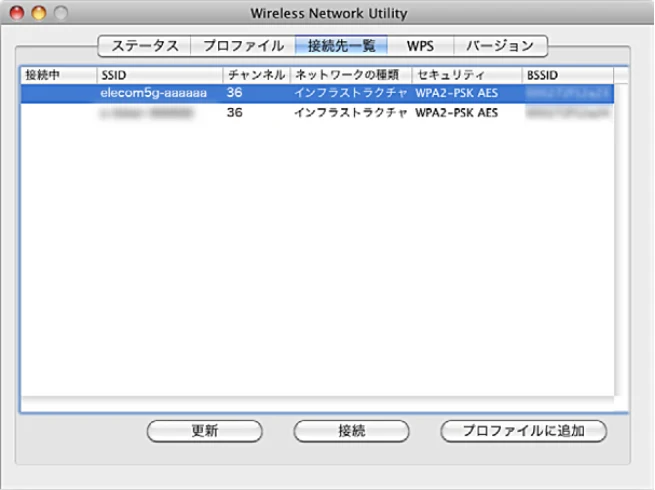Sort by the チャンネル column header

[256, 75]
